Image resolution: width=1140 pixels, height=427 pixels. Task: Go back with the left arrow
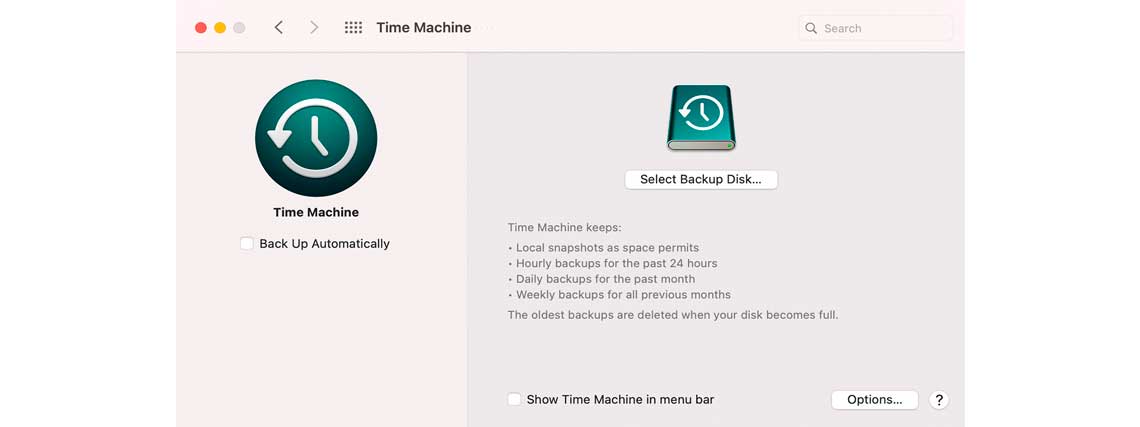pyautogui.click(x=279, y=28)
